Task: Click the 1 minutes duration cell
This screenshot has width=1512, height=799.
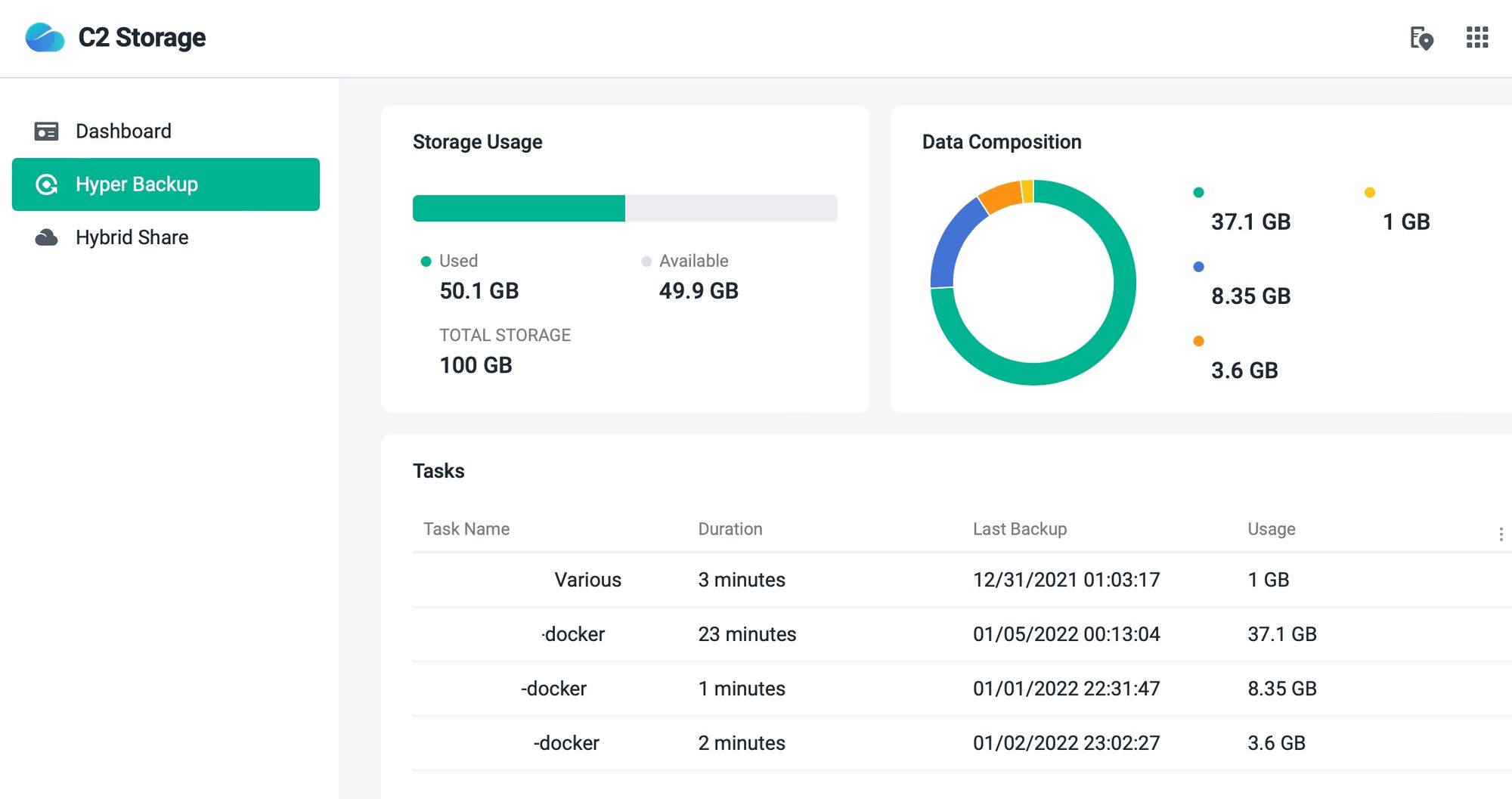Action: [x=742, y=689]
